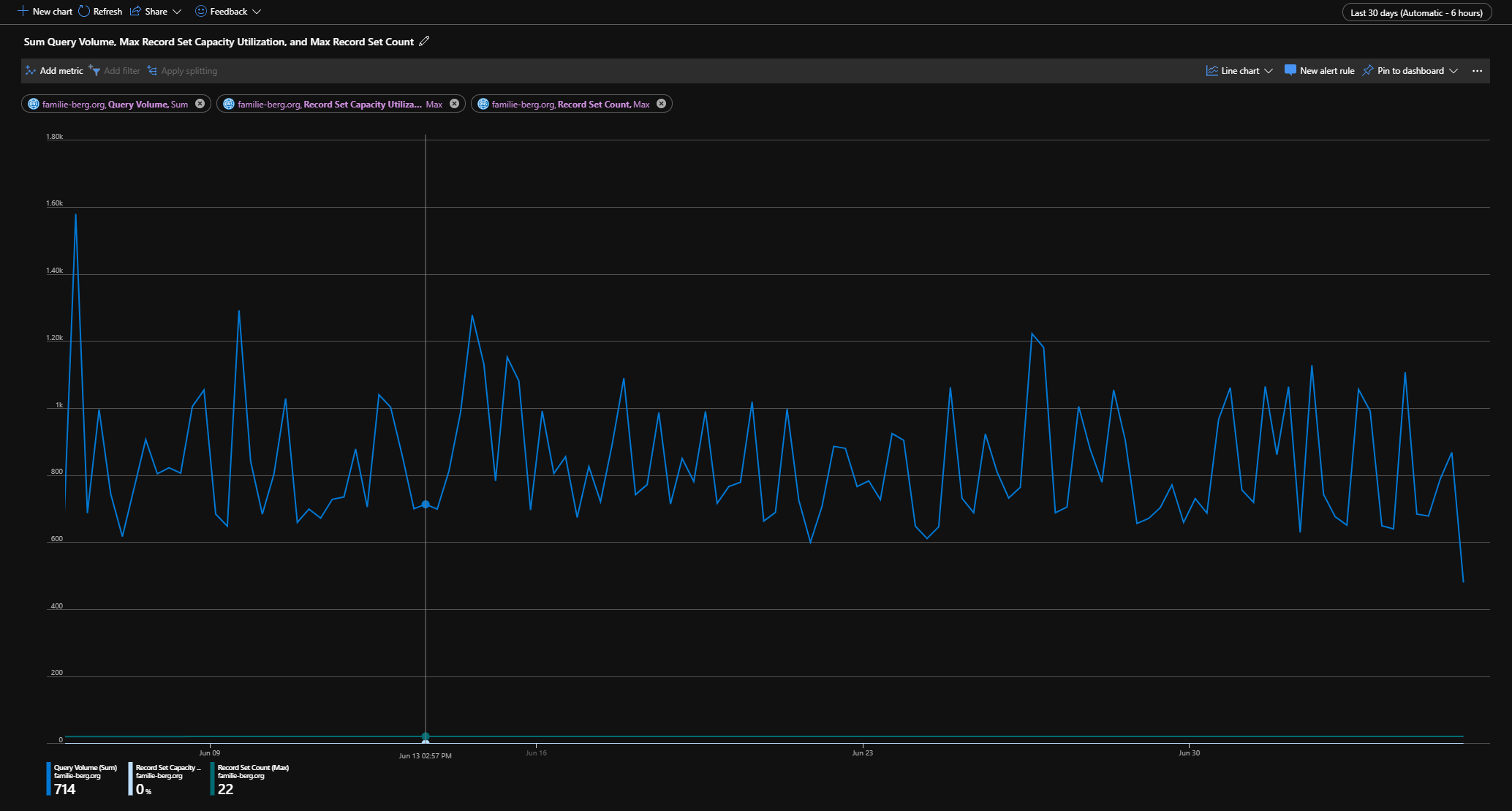Click the pencil icon to edit chart title

coord(424,42)
